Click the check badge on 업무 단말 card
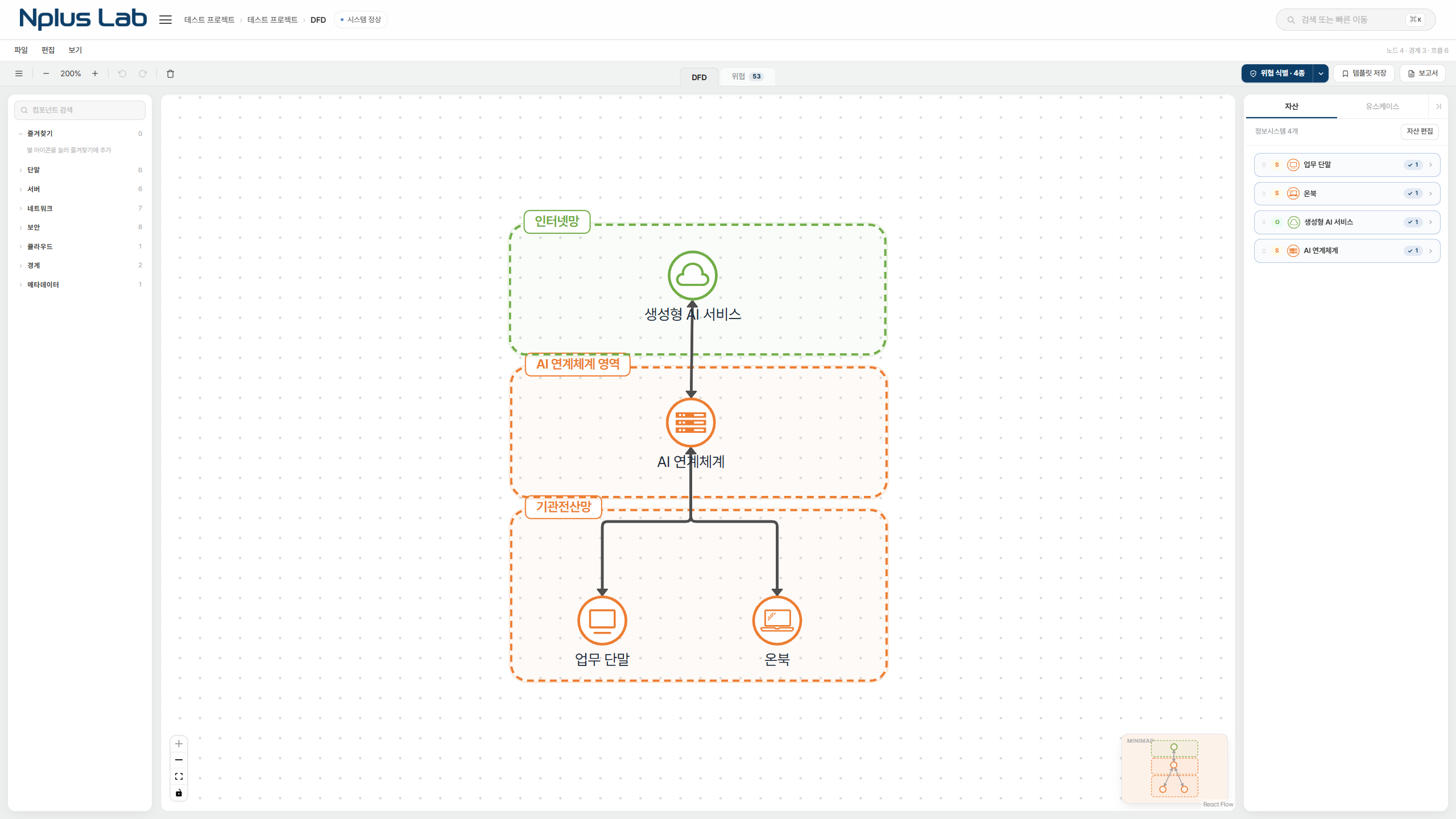 tap(1413, 165)
